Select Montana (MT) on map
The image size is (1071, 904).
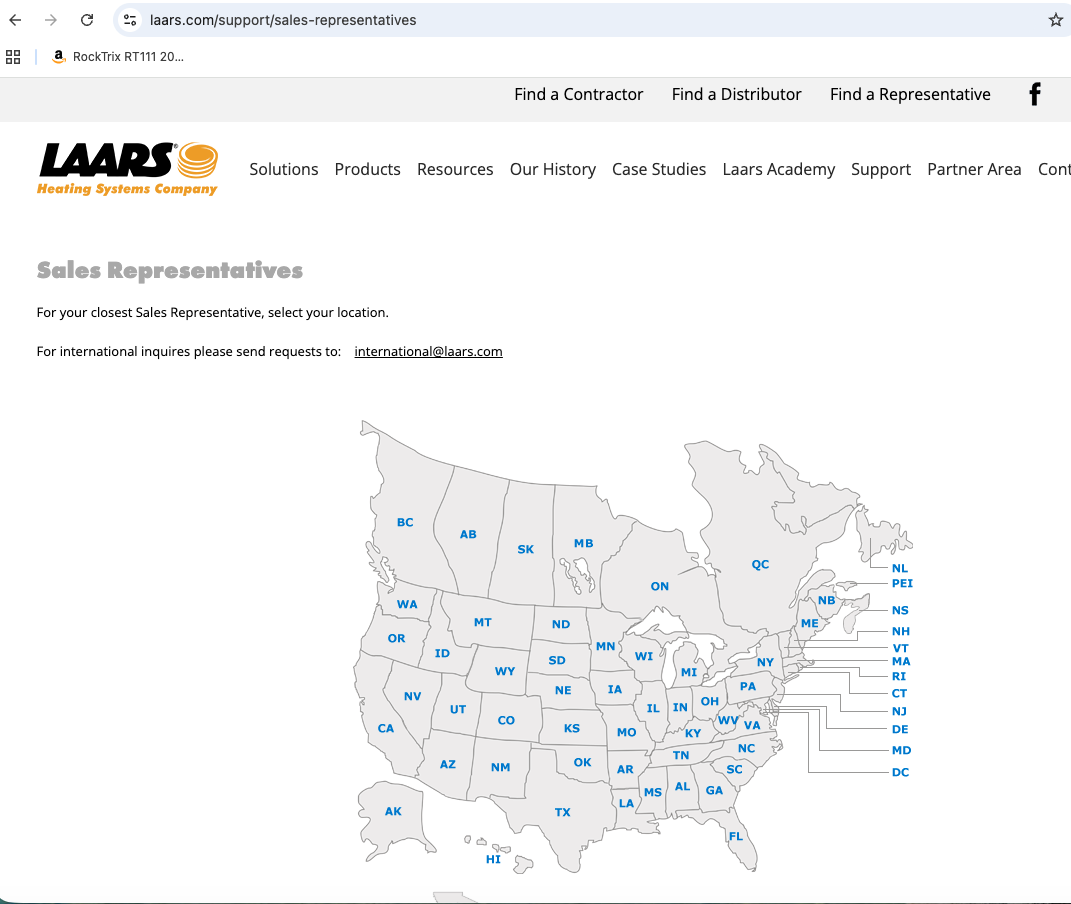(483, 623)
